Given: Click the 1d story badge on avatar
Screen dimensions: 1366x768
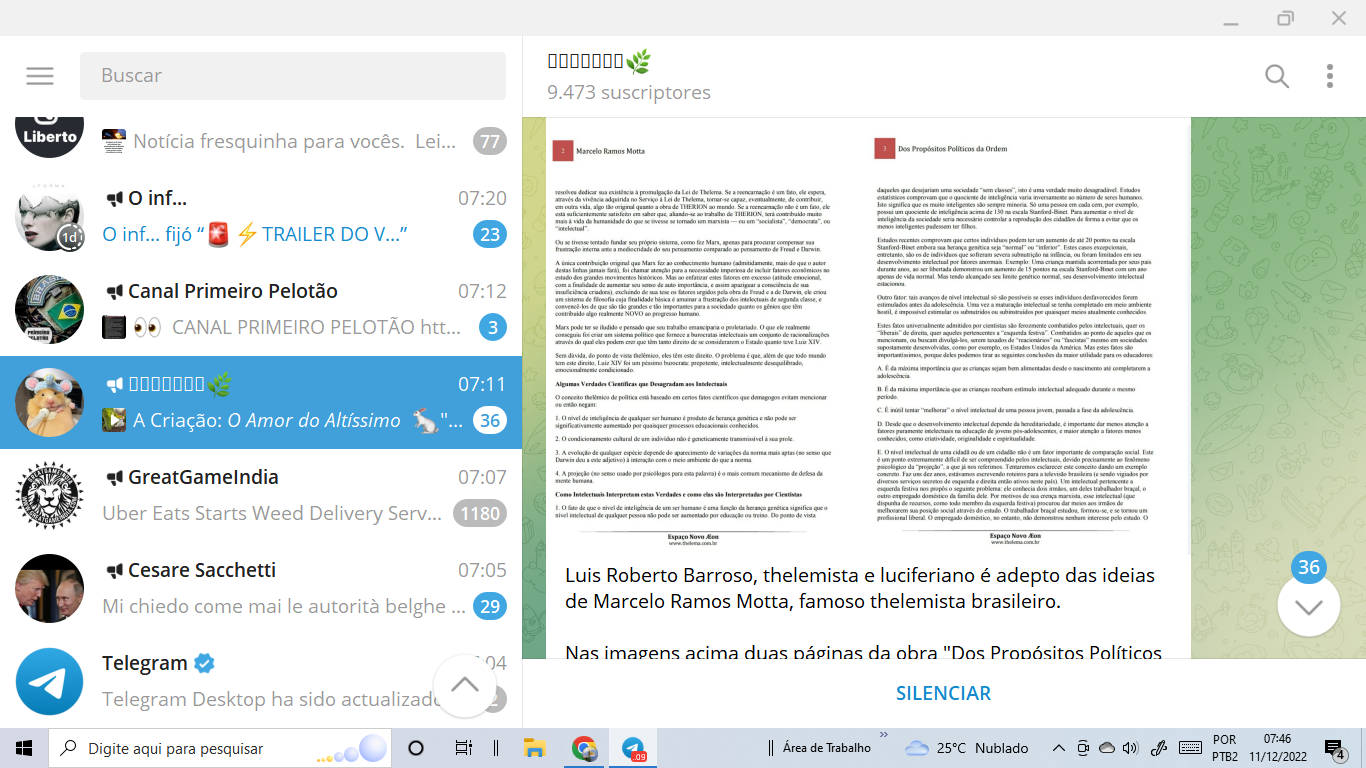Looking at the screenshot, I should coord(70,239).
